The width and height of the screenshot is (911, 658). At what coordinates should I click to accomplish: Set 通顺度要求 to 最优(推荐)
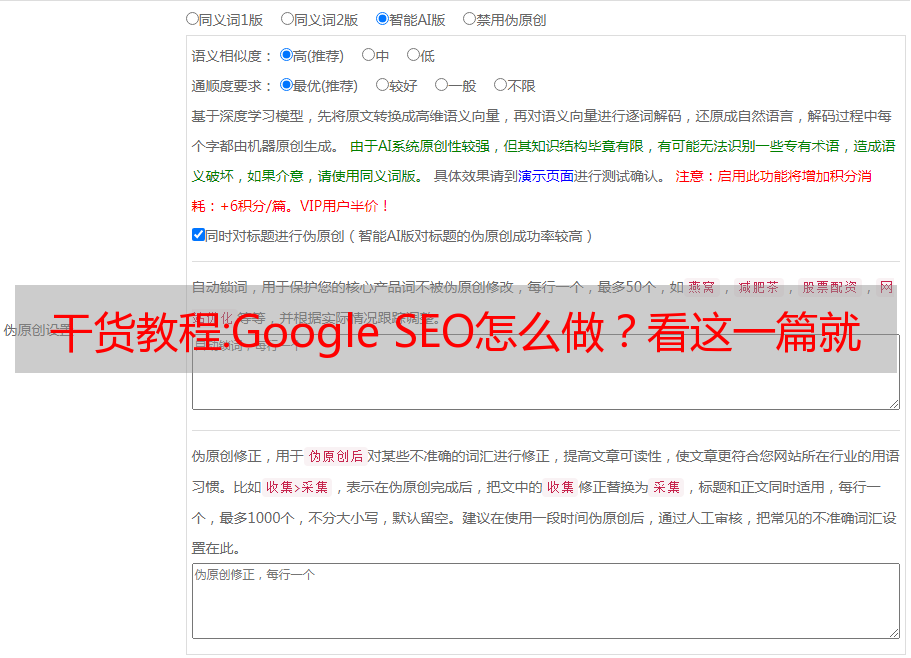(x=286, y=85)
